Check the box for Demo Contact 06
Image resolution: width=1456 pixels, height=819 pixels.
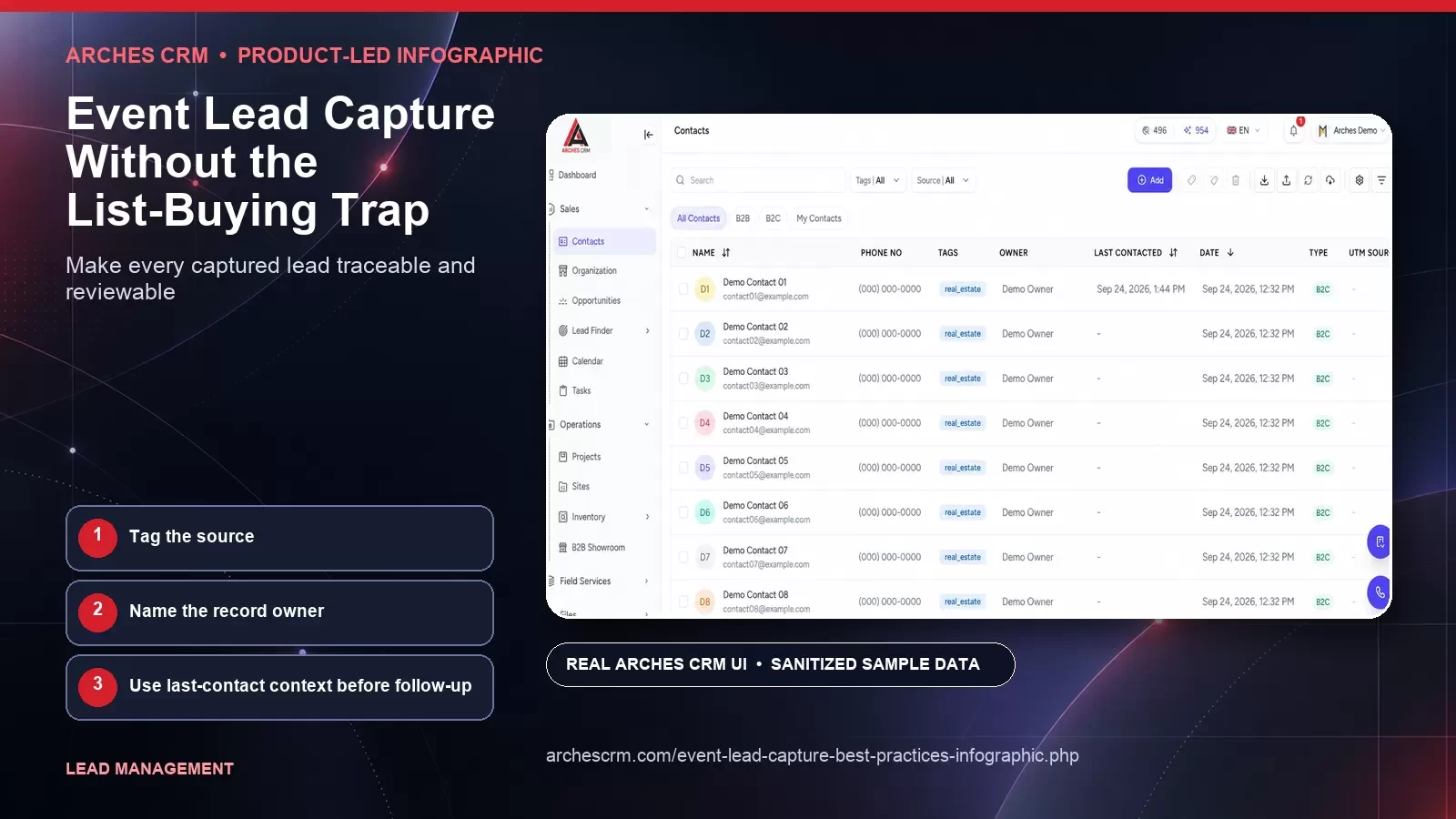(x=683, y=512)
